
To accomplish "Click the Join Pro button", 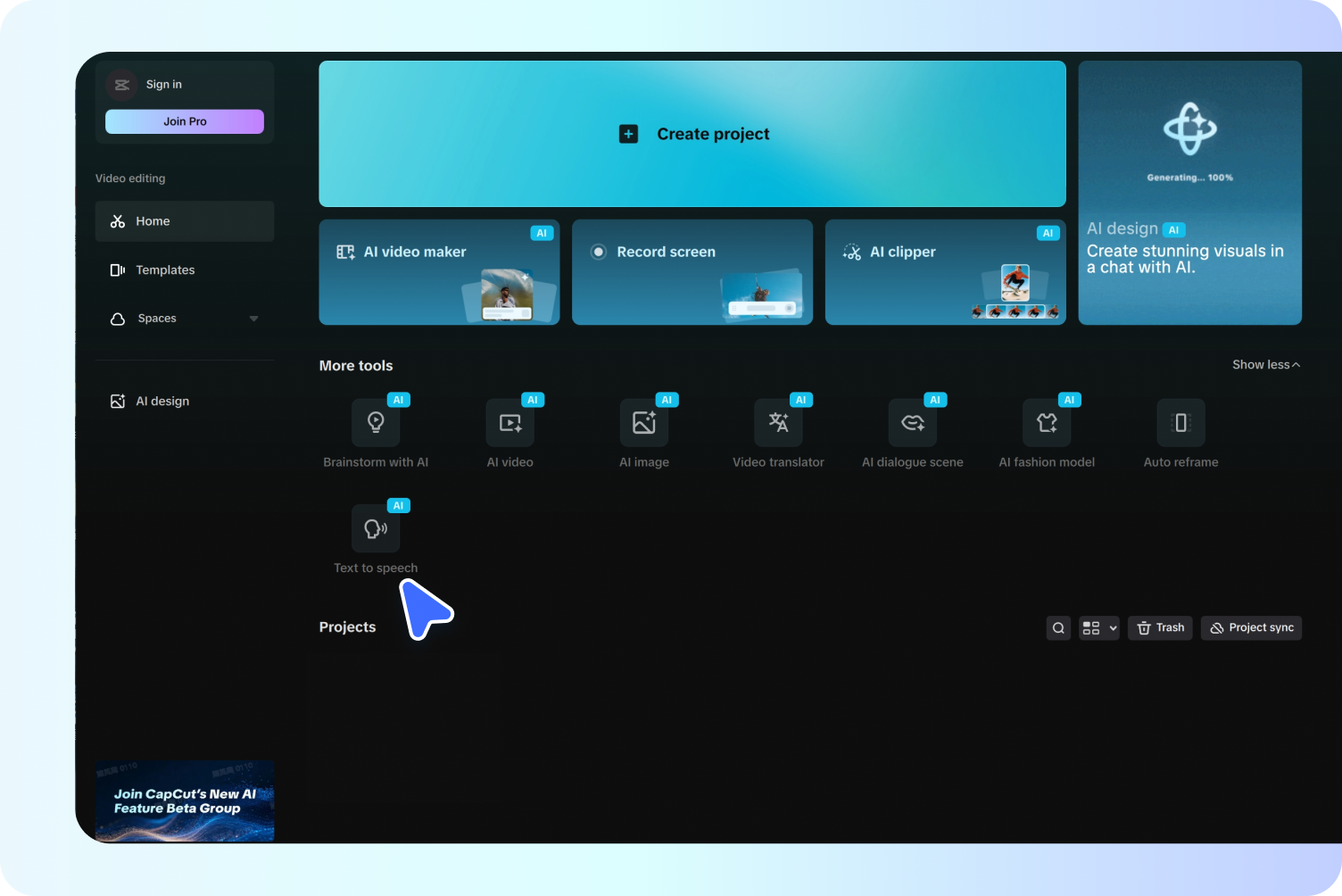I will (184, 121).
